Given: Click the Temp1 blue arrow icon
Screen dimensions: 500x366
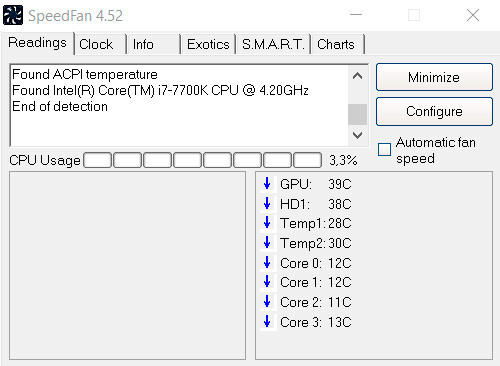Looking at the screenshot, I should coord(267,222).
